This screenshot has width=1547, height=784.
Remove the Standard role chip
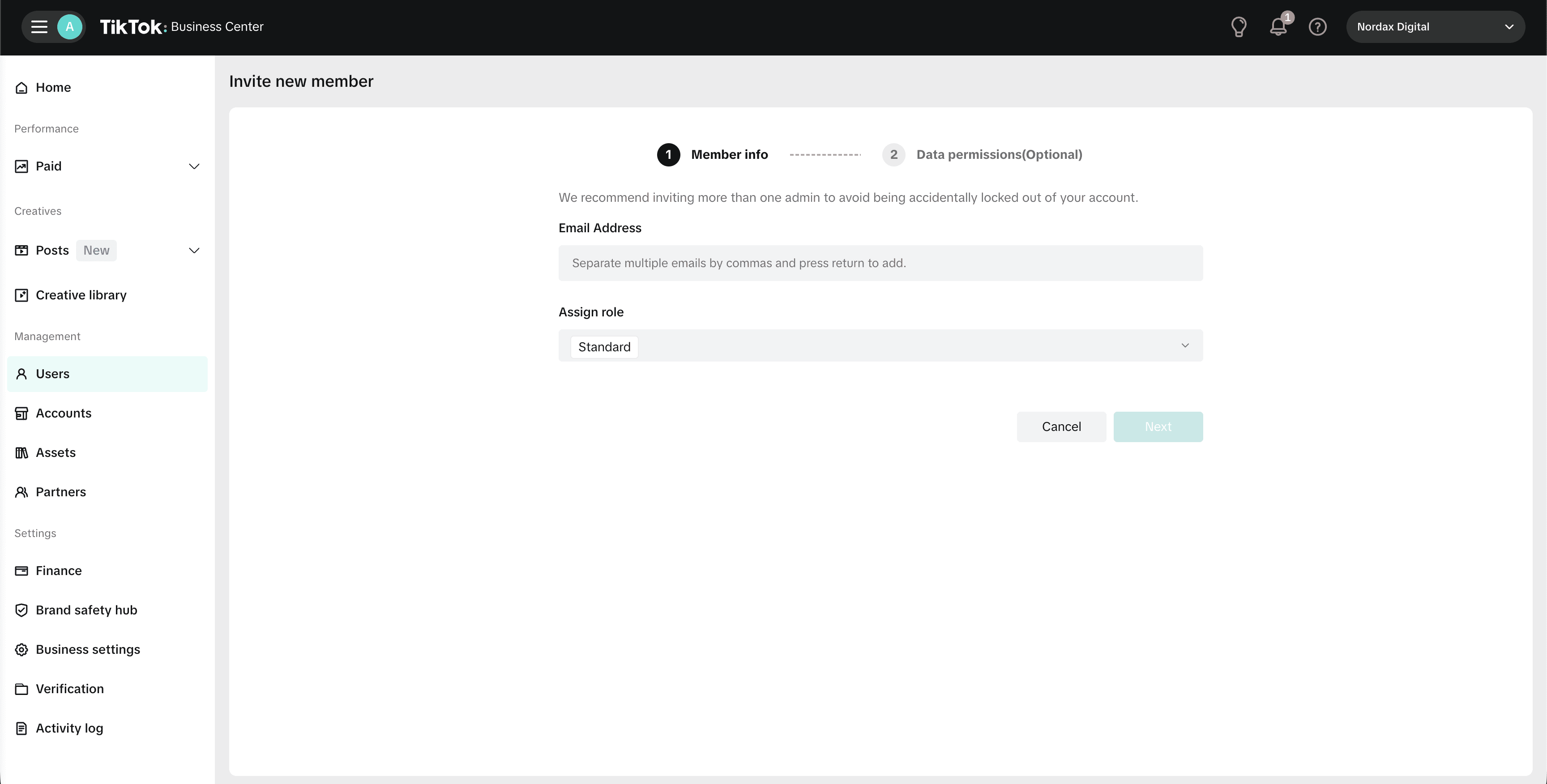pyautogui.click(x=604, y=346)
